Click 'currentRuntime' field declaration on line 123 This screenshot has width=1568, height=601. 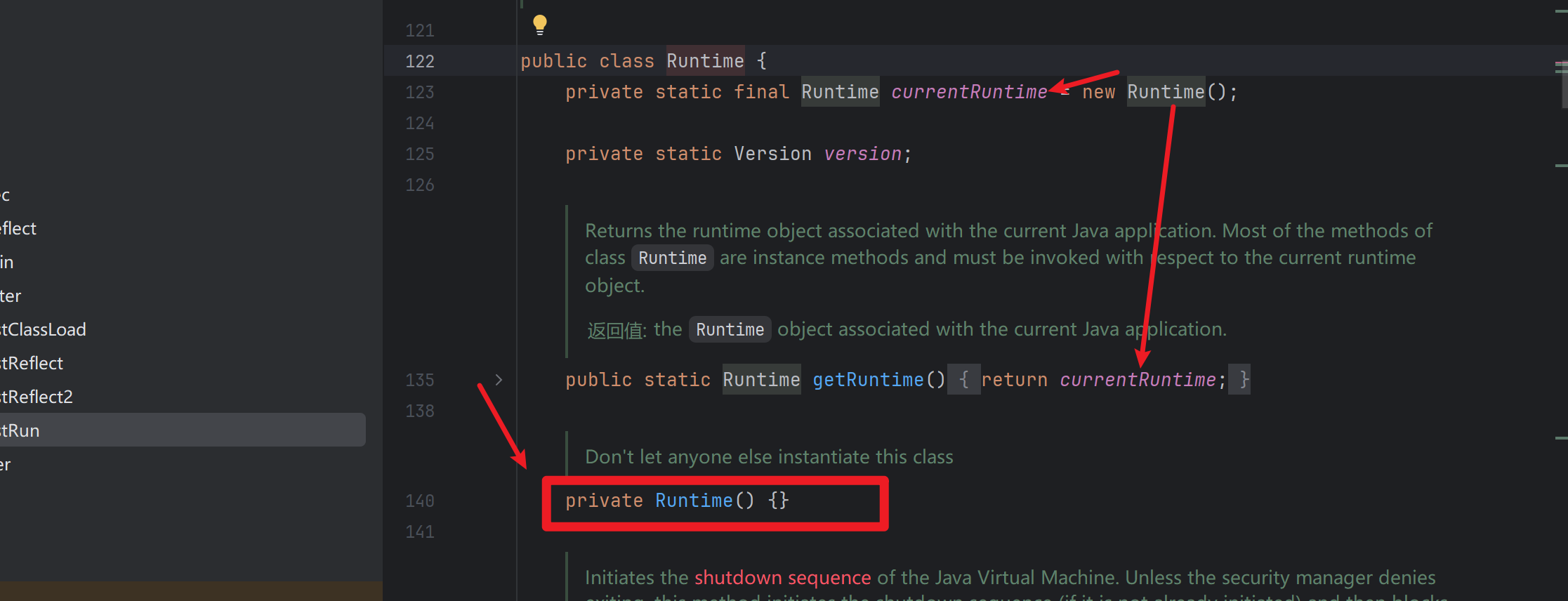[969, 92]
